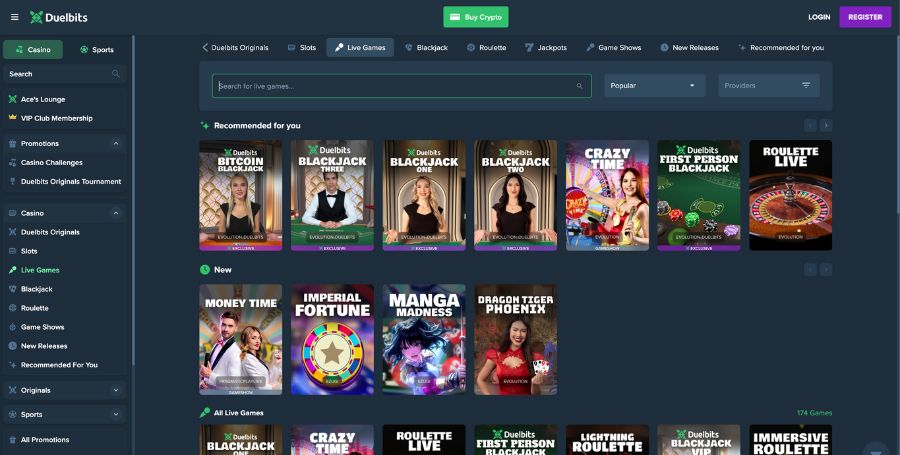Click the Providers filter icon
900x455 pixels.
(806, 85)
